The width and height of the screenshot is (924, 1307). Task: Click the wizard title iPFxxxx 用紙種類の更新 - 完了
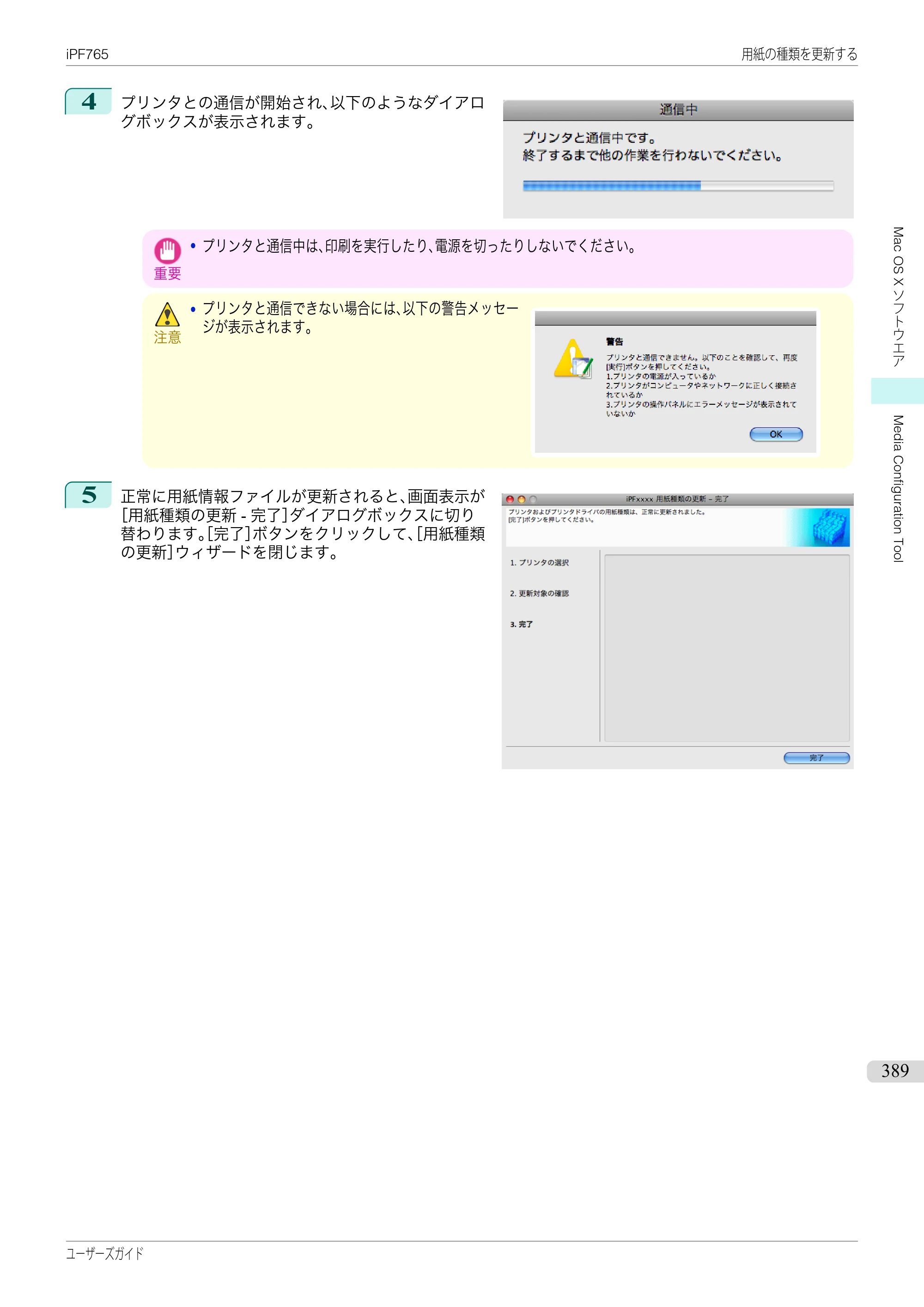click(x=677, y=498)
